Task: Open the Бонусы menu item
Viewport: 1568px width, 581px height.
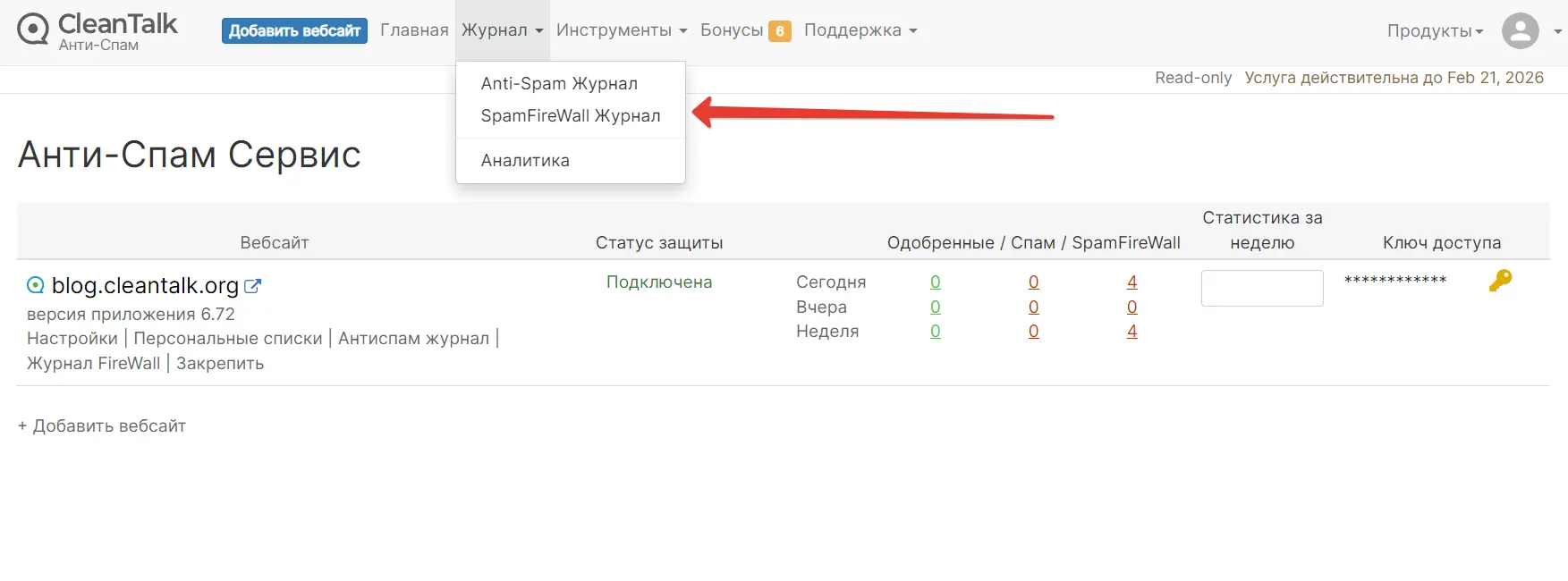Action: click(732, 30)
